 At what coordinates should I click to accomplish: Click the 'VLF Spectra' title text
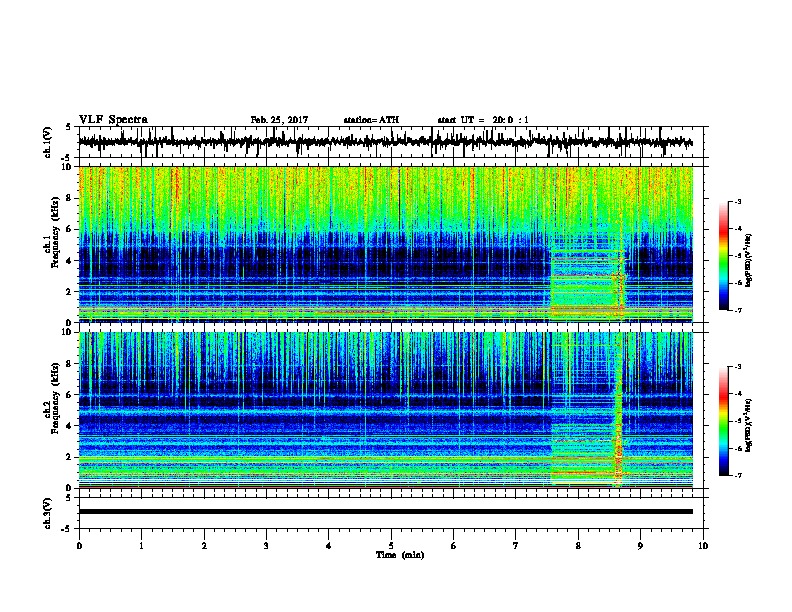pyautogui.click(x=113, y=120)
